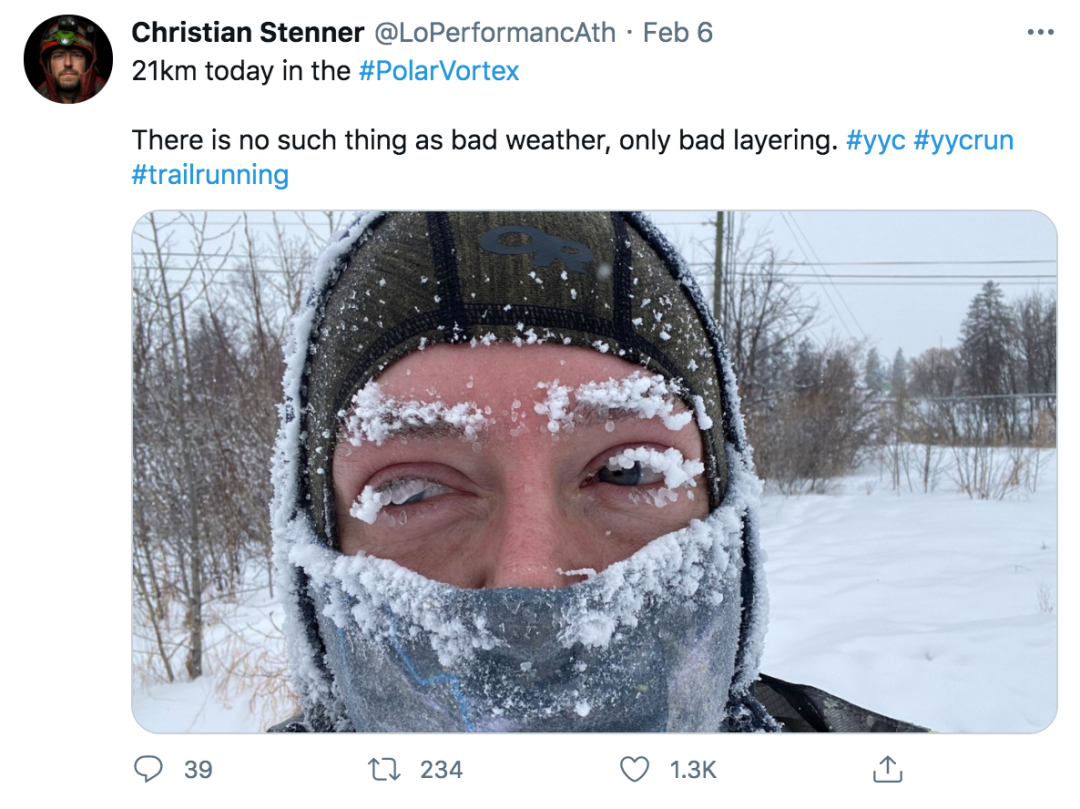Like the tweet with heart icon
Screen dimensions: 1080x809
tap(634, 768)
